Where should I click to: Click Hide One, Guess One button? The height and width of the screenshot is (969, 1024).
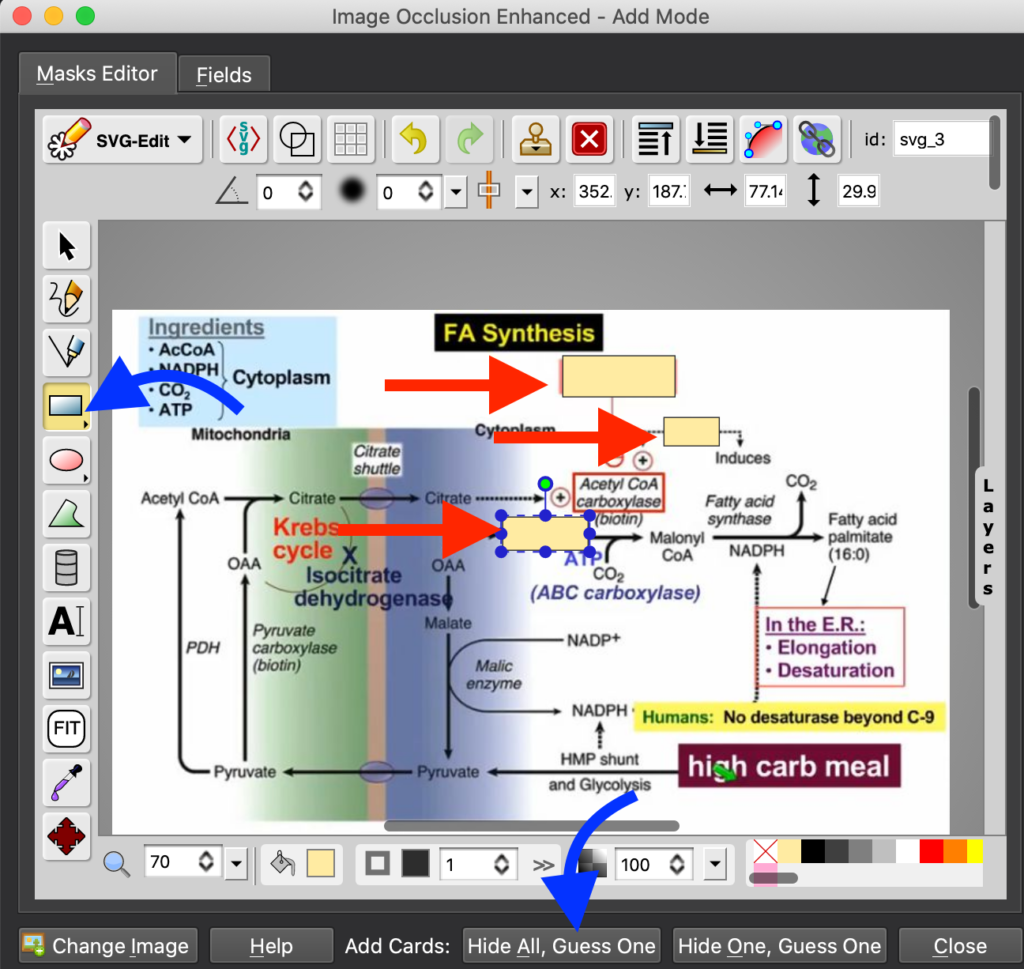click(x=779, y=945)
